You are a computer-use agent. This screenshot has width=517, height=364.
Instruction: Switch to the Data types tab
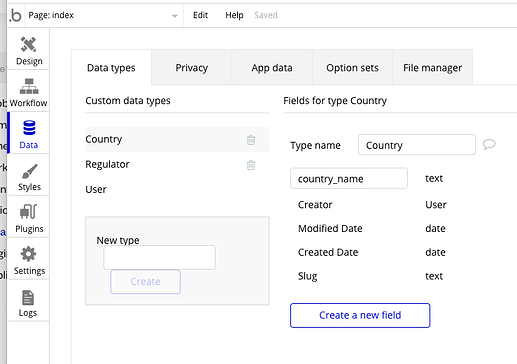coord(111,68)
